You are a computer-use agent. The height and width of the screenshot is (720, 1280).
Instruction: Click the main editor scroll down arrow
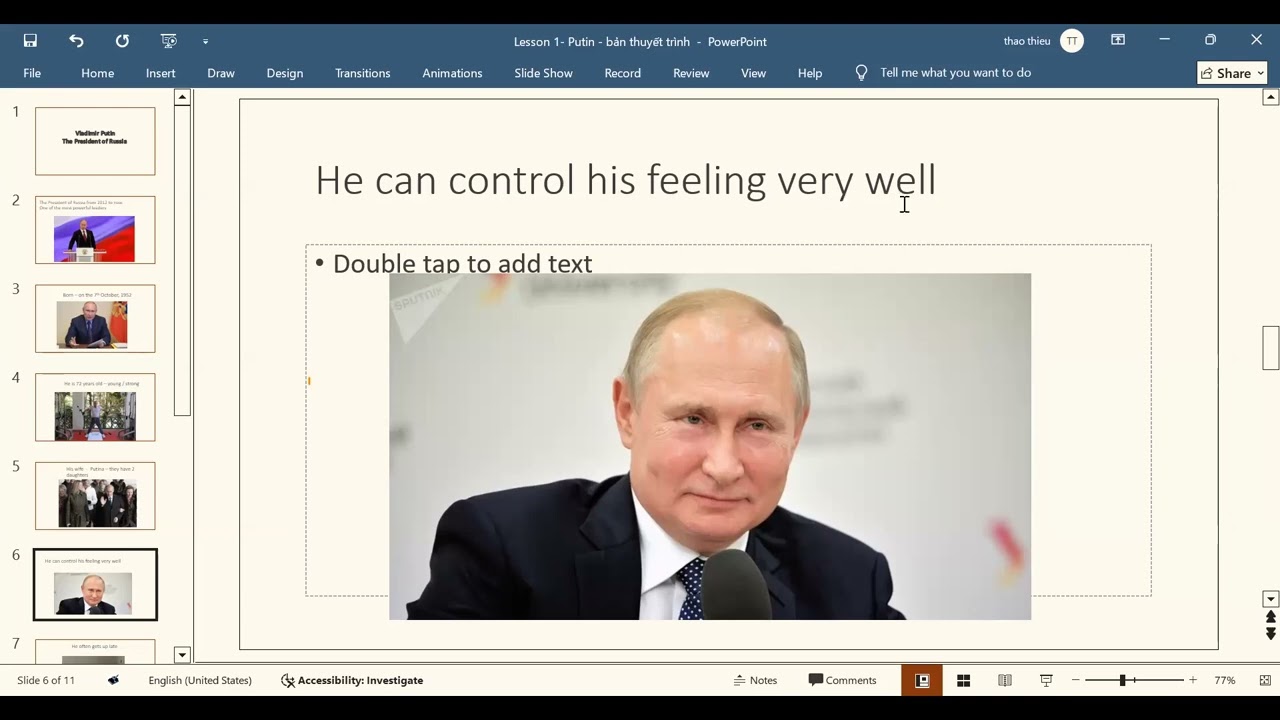pos(1271,599)
